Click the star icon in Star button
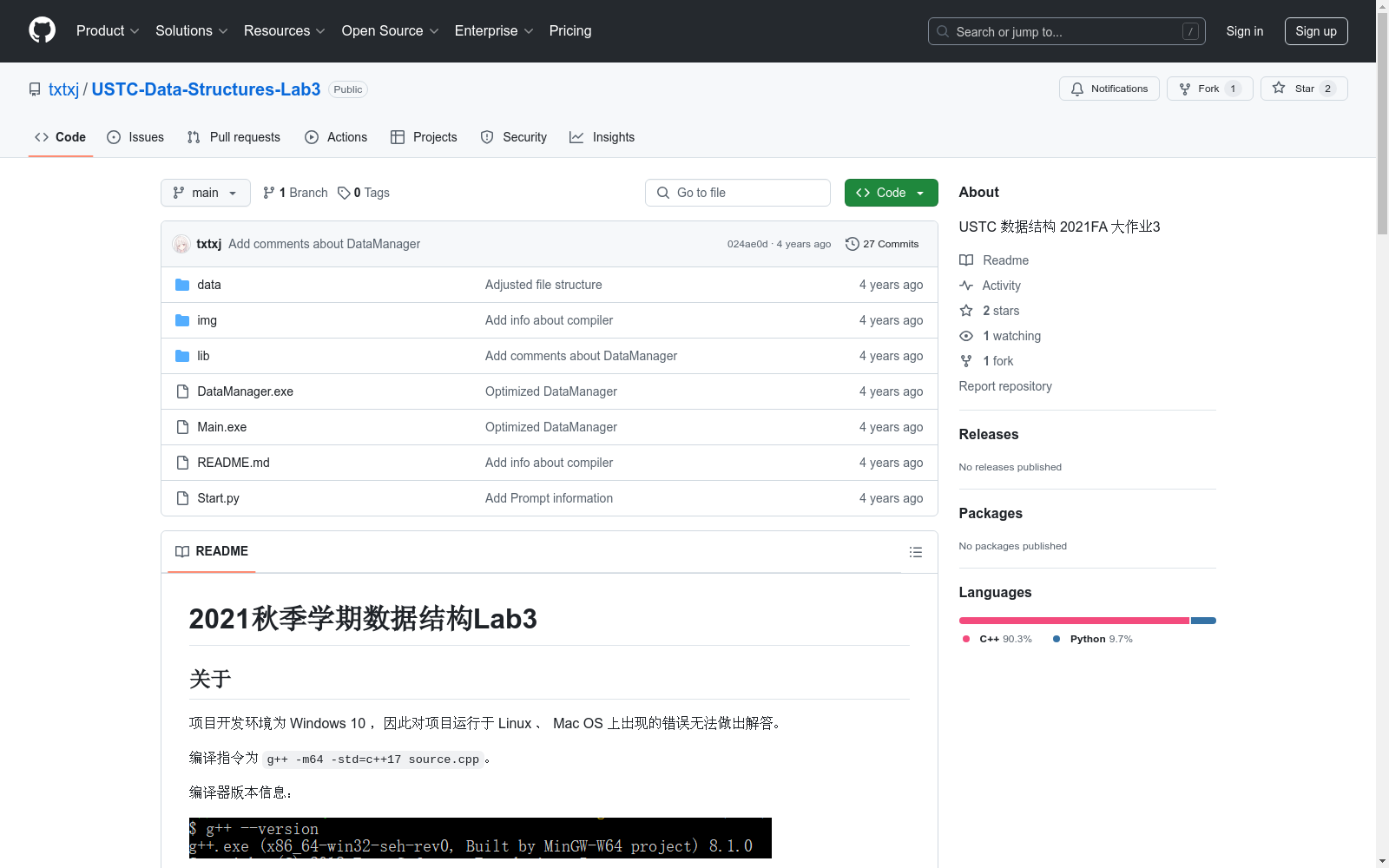Image resolution: width=1389 pixels, height=868 pixels. point(1279,88)
